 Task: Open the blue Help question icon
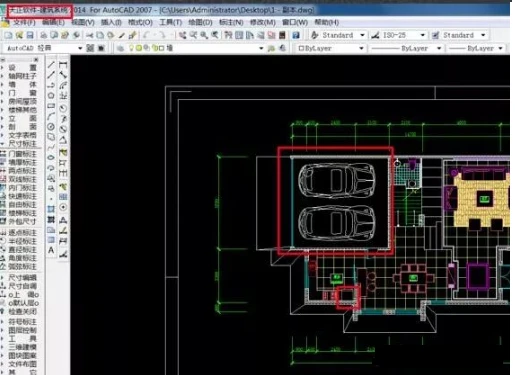click(296, 35)
